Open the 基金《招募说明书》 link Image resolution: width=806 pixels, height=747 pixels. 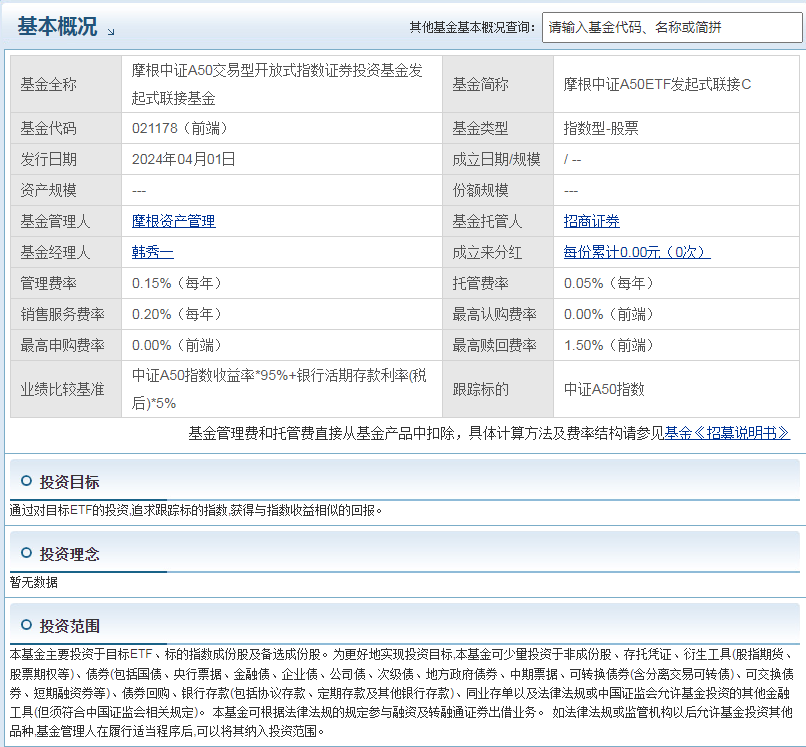(727, 433)
